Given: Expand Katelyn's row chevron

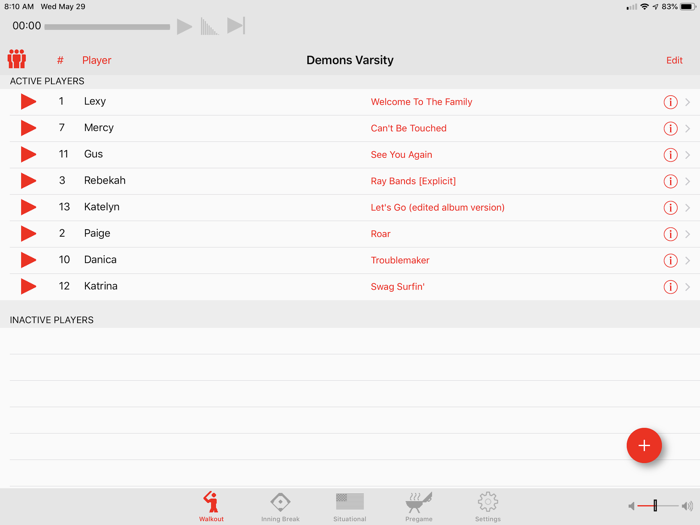Looking at the screenshot, I should point(688,208).
